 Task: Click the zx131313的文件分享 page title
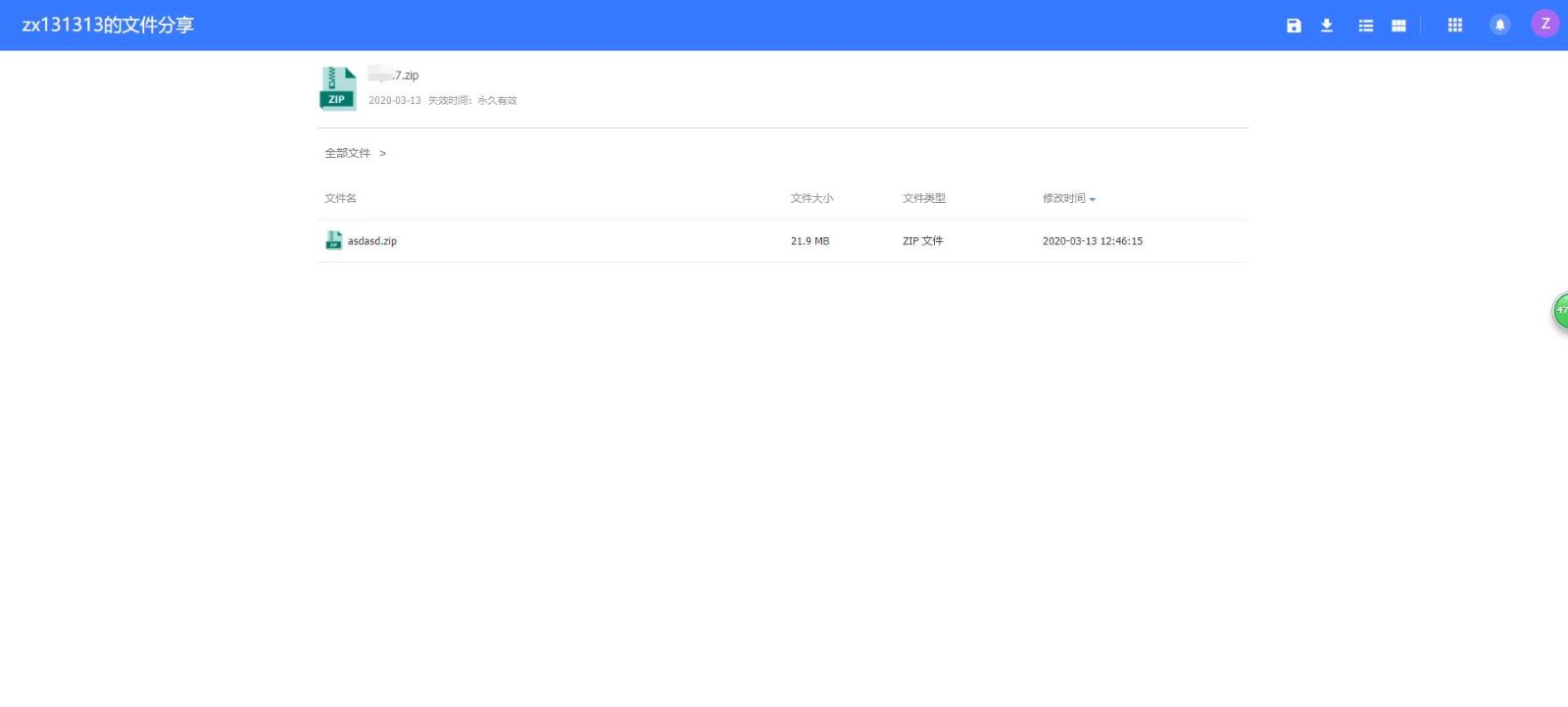(108, 25)
